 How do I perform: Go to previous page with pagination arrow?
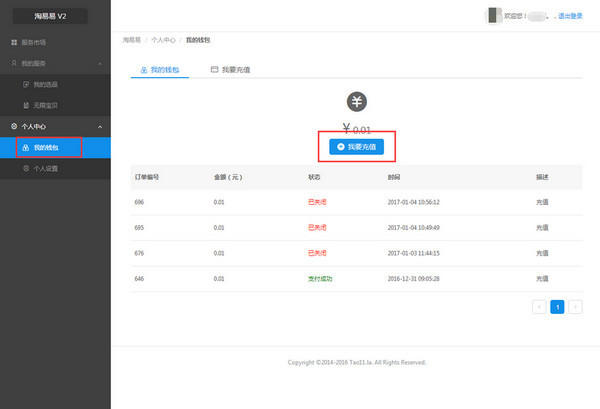point(540,307)
